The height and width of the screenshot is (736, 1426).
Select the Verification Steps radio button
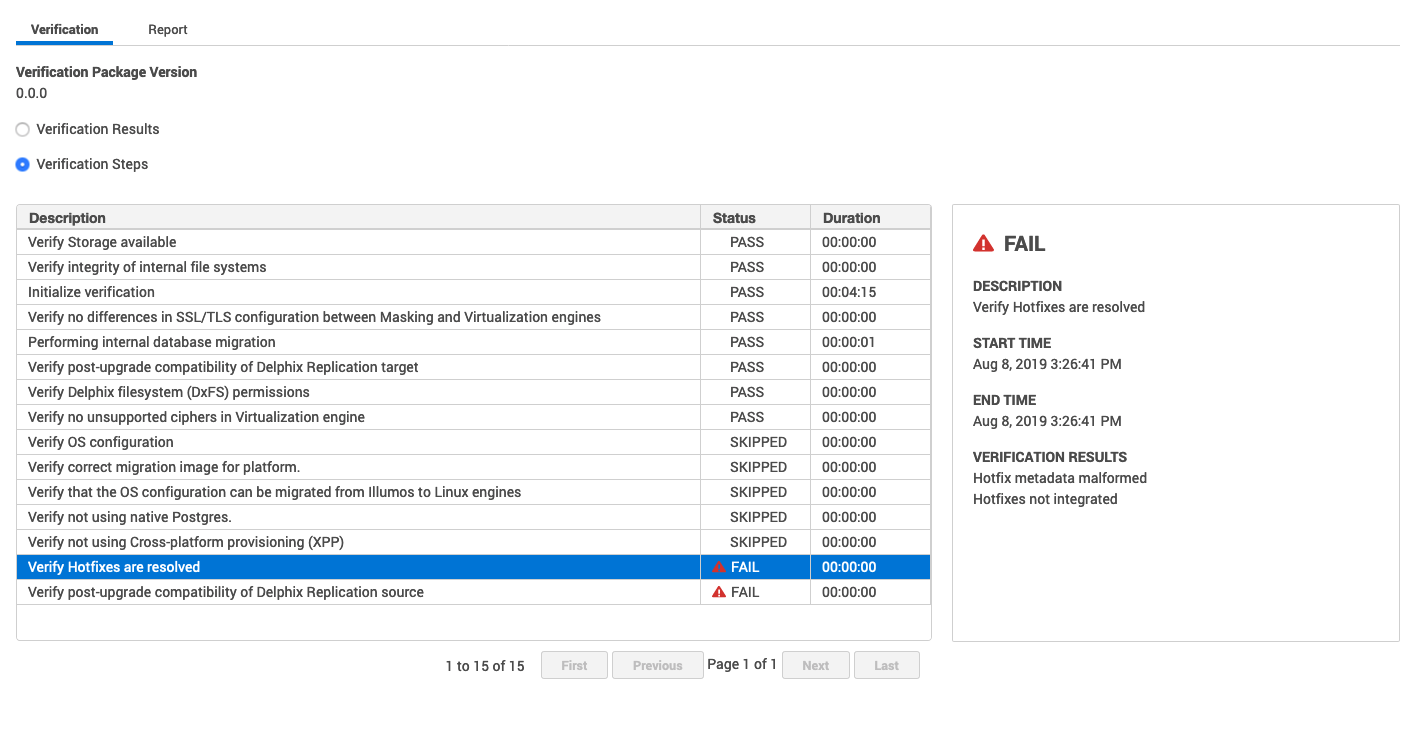point(23,164)
